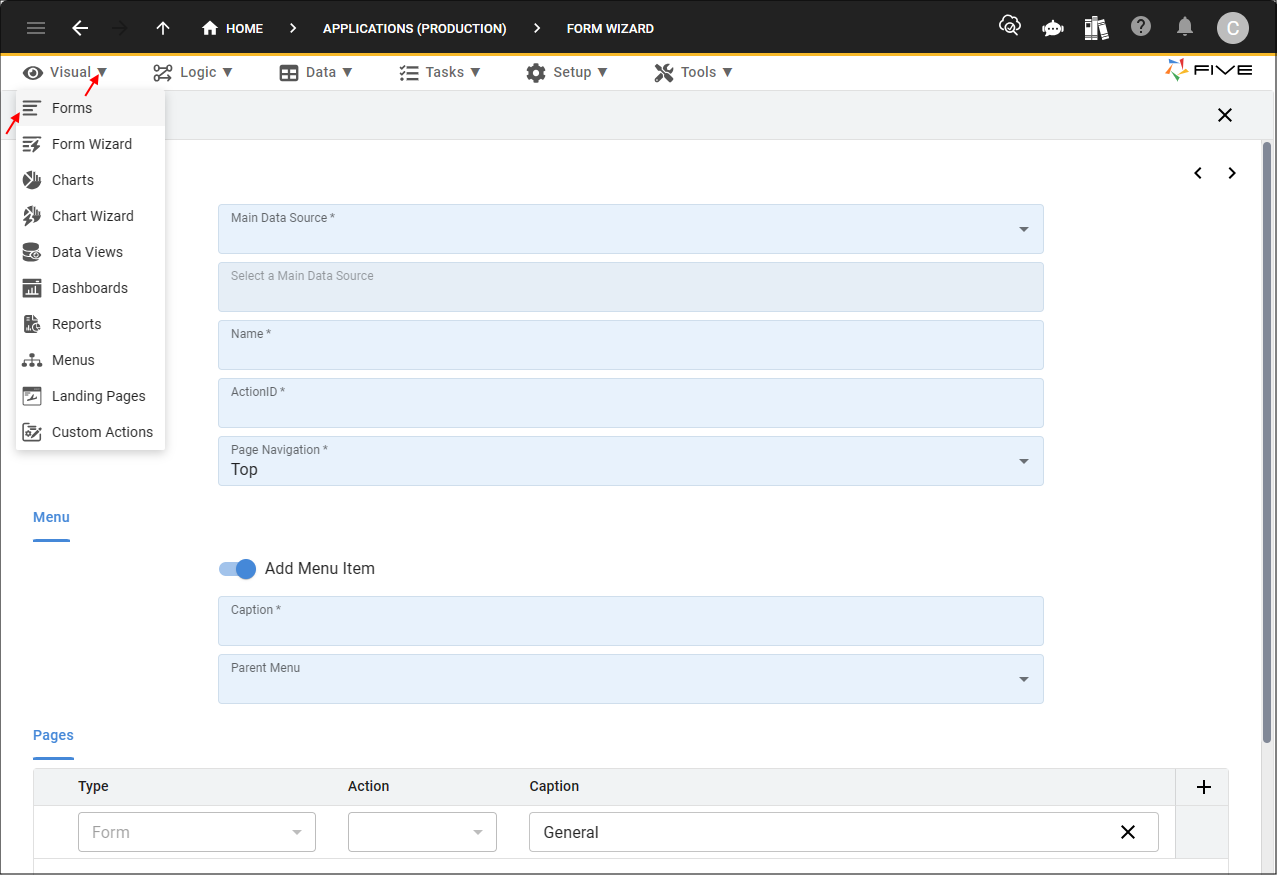Expand the Tasks menu

[440, 72]
